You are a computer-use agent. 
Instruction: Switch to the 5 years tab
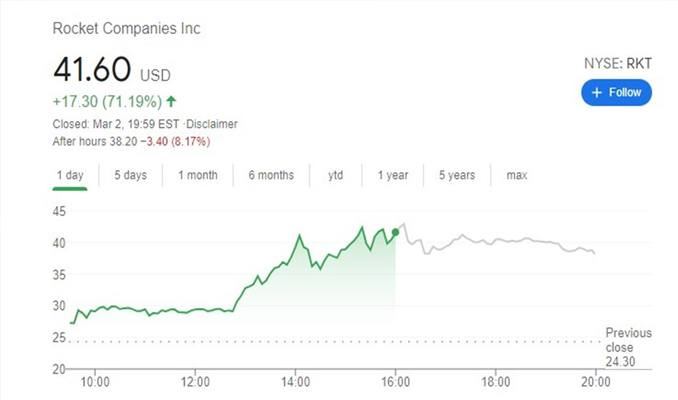pyautogui.click(x=455, y=176)
